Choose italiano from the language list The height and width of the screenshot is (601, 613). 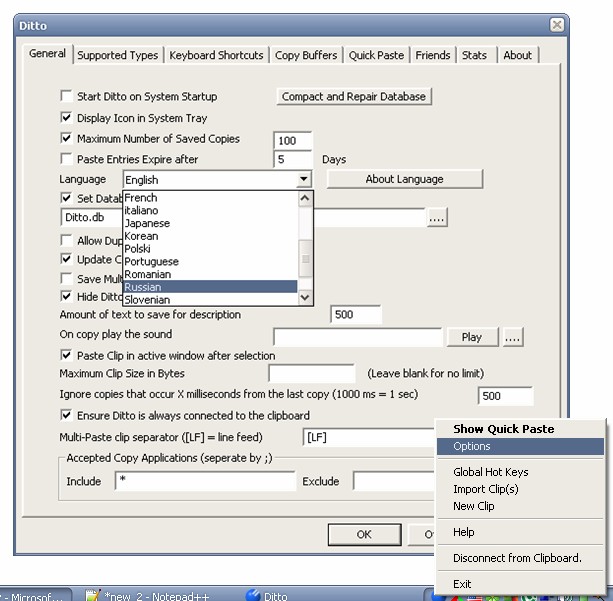coord(210,210)
